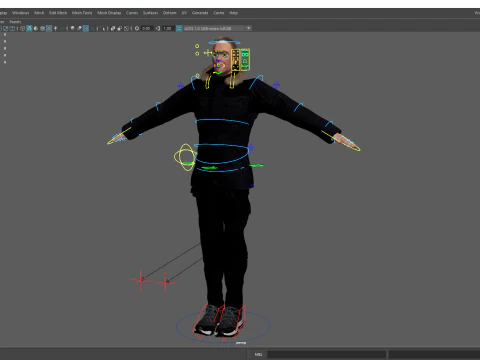Screen dimensions: 480x360
Task: Open the ACES view transform dropdown
Action: click(217, 28)
